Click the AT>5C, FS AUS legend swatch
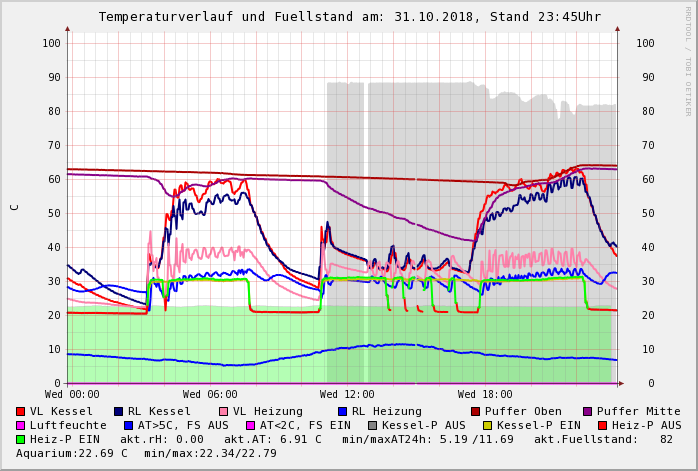The height and width of the screenshot is (471, 698). [128, 426]
